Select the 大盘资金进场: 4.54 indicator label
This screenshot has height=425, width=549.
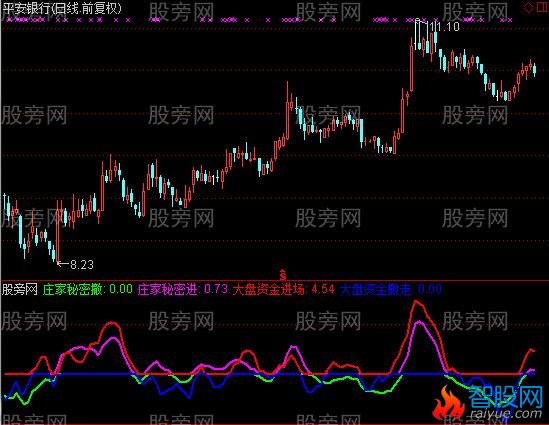coord(284,290)
